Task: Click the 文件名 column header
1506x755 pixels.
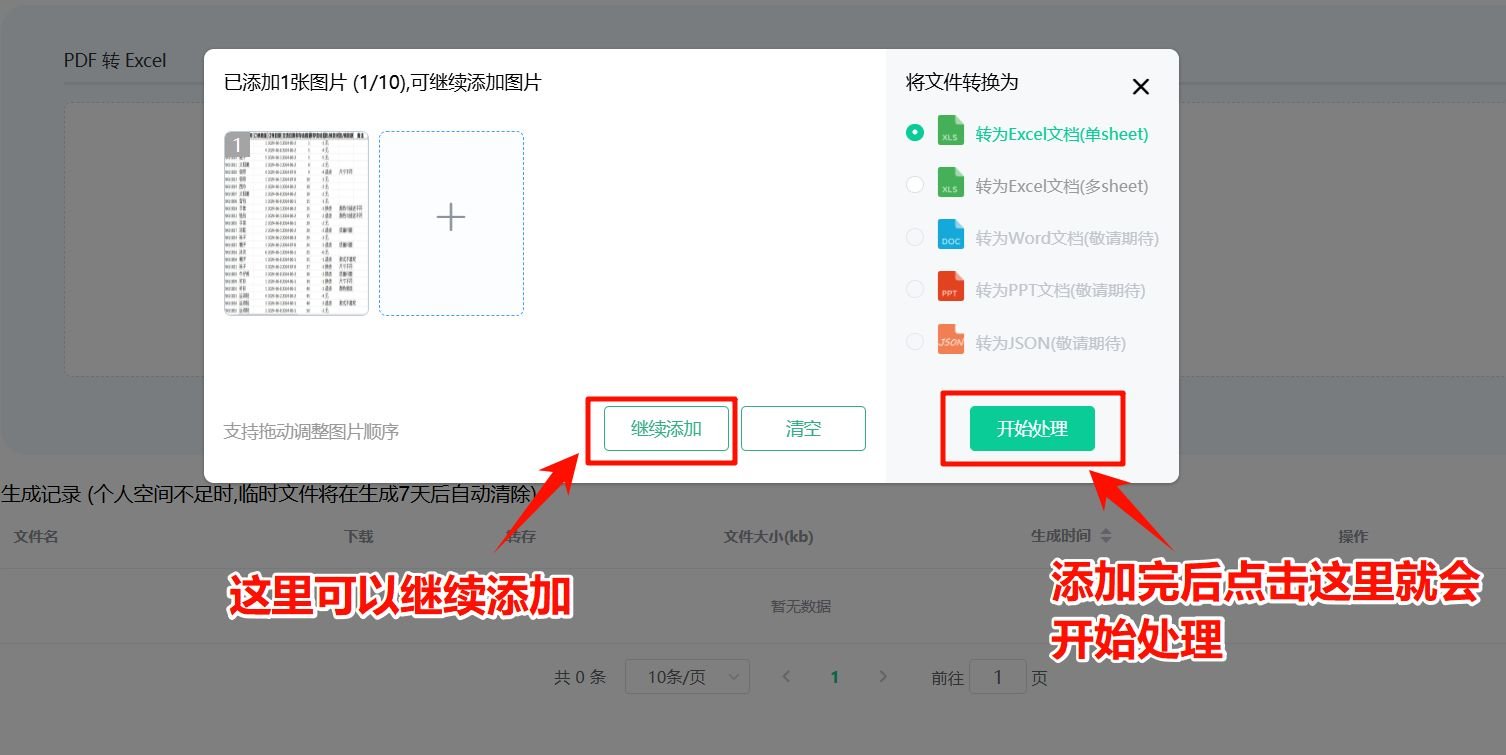Action: click(x=34, y=536)
